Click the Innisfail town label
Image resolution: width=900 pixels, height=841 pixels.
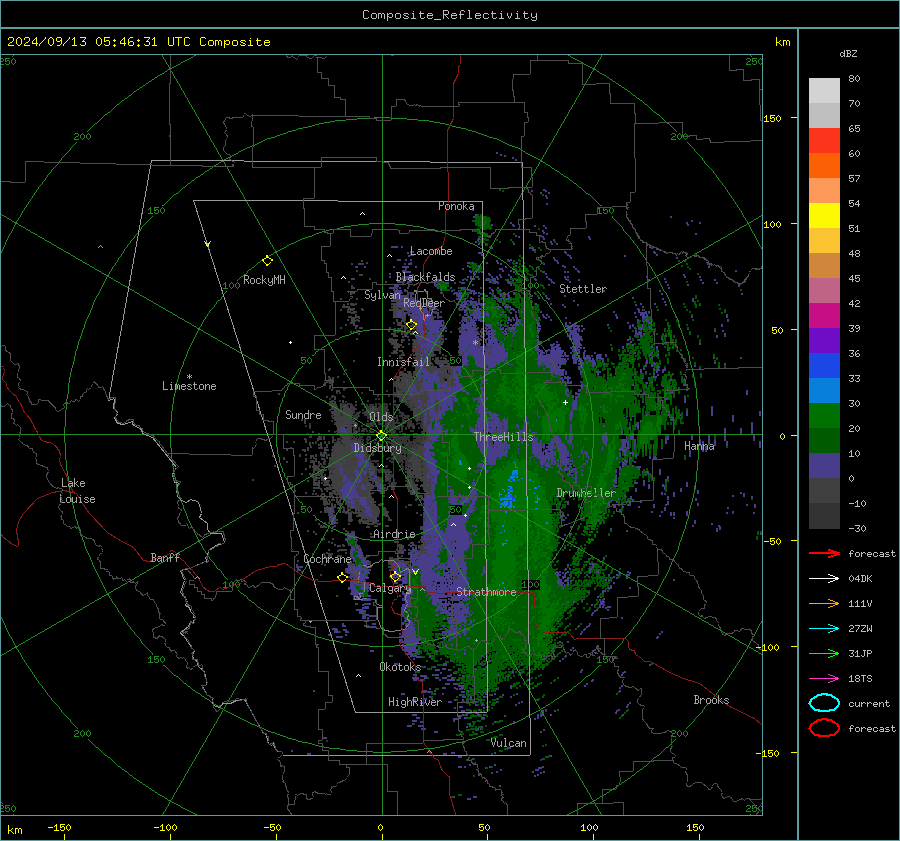click(403, 362)
